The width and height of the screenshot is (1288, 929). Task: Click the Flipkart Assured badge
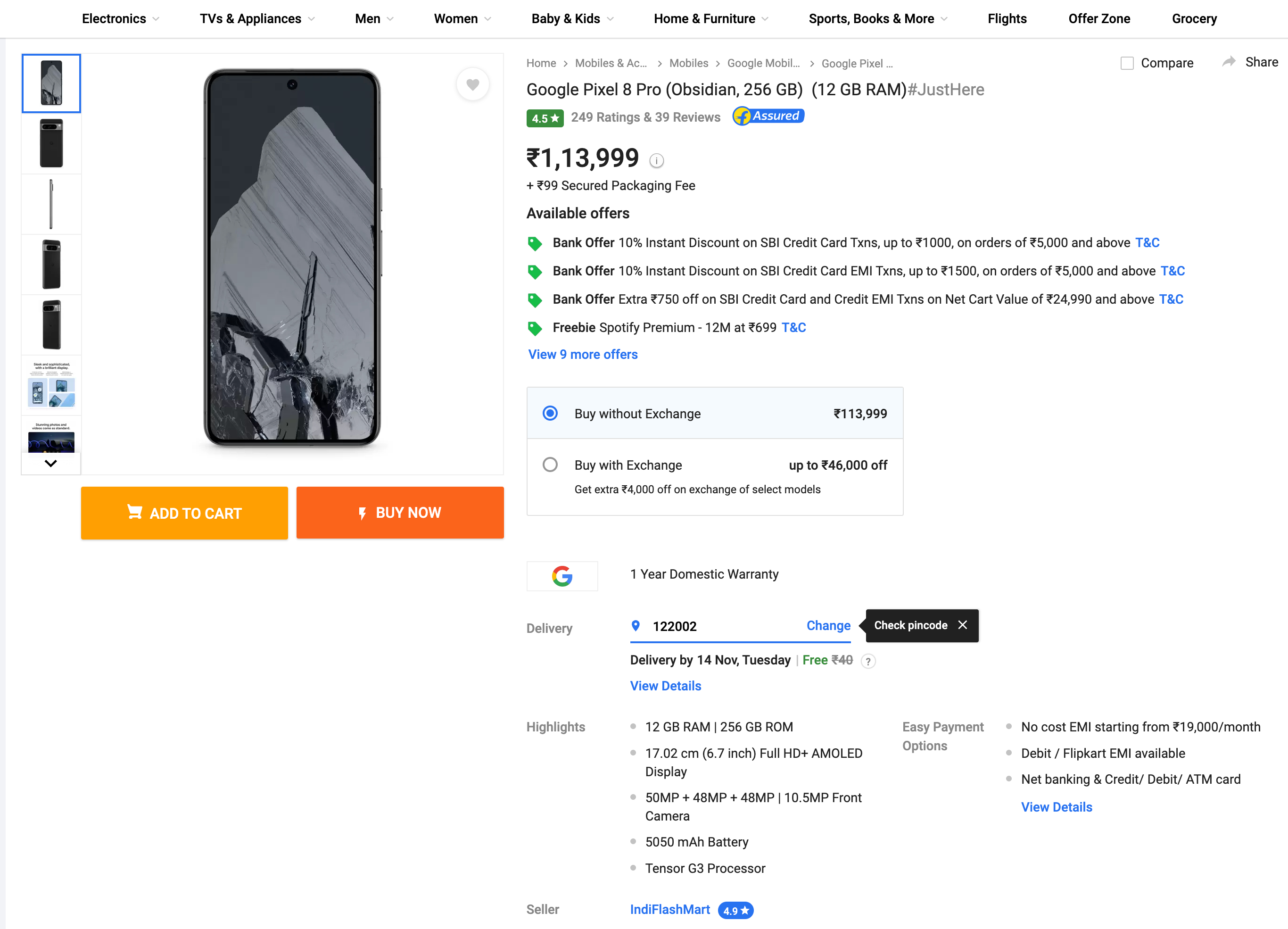[x=768, y=116]
